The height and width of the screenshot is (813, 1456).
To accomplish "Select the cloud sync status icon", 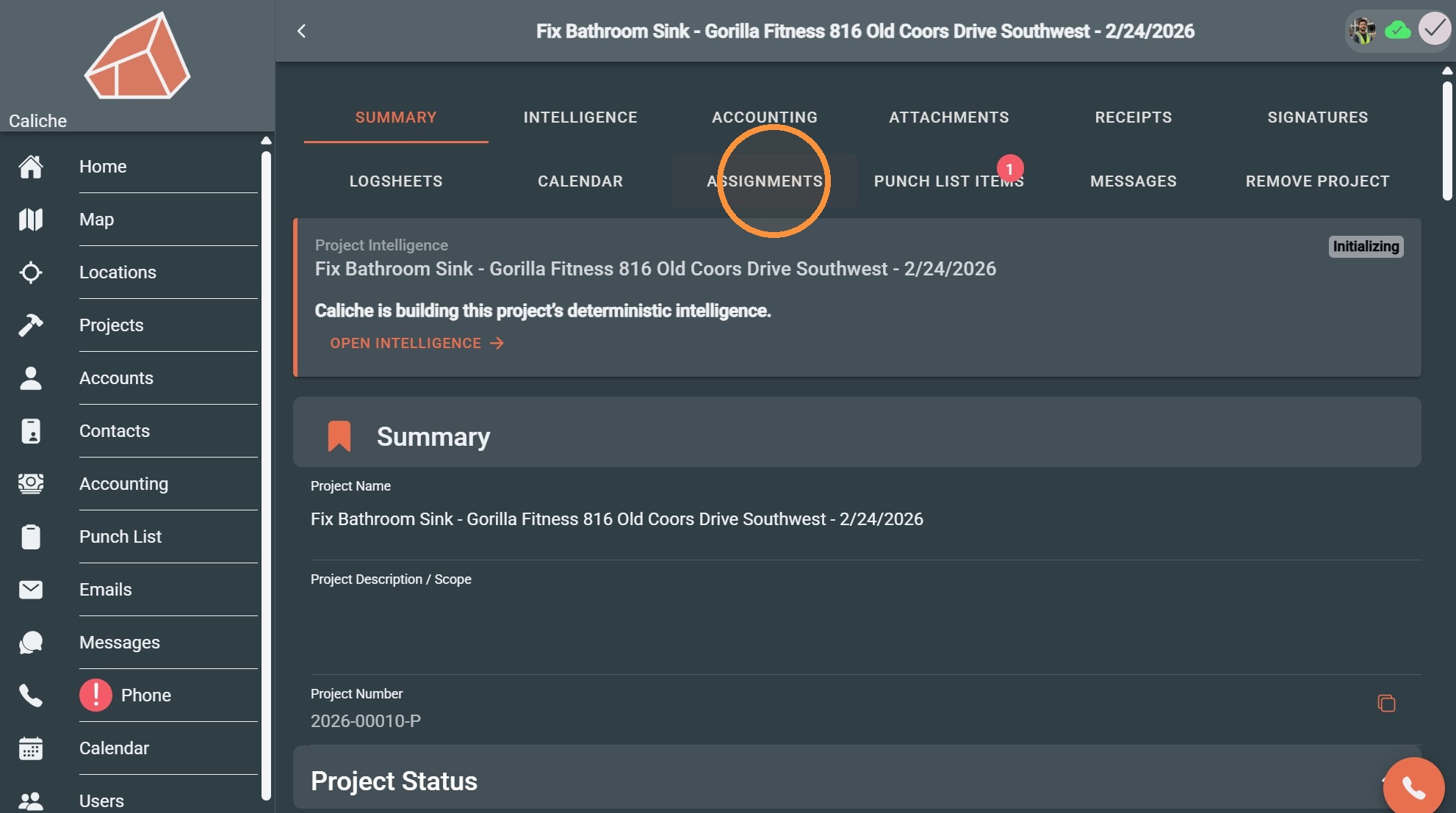I will [1398, 30].
